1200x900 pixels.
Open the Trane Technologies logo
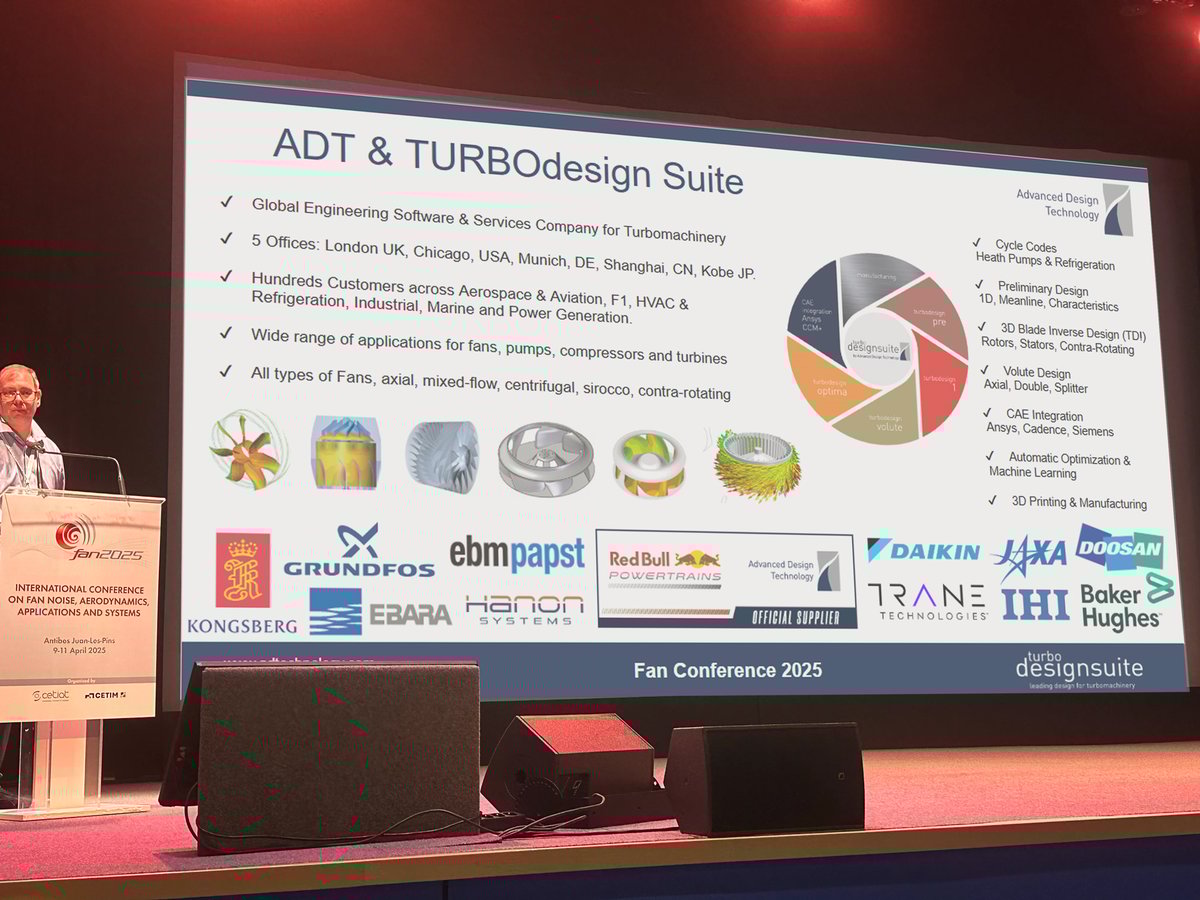[927, 602]
